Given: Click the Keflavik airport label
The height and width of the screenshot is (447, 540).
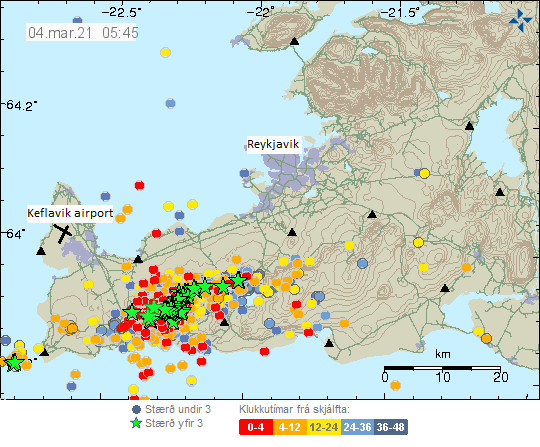Looking at the screenshot, I should pyautogui.click(x=70, y=213).
